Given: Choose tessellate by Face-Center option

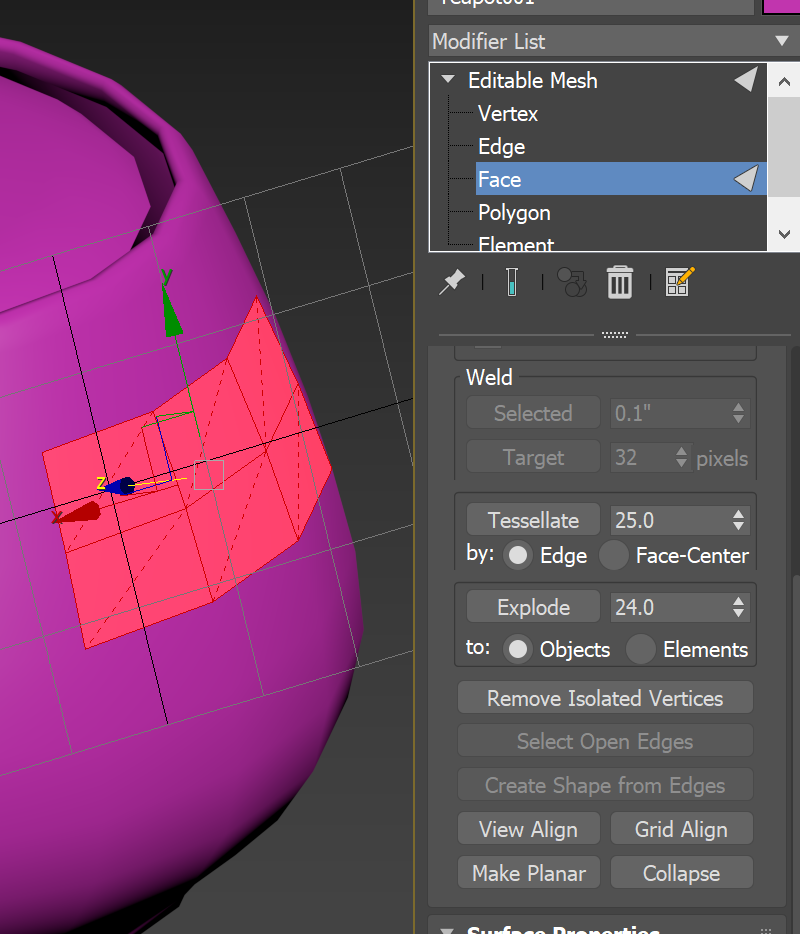Looking at the screenshot, I should [614, 555].
